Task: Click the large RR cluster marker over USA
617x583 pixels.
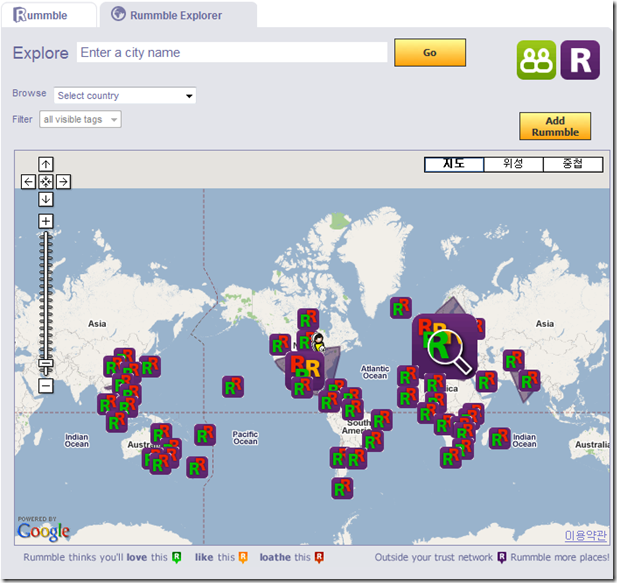Action: point(305,371)
